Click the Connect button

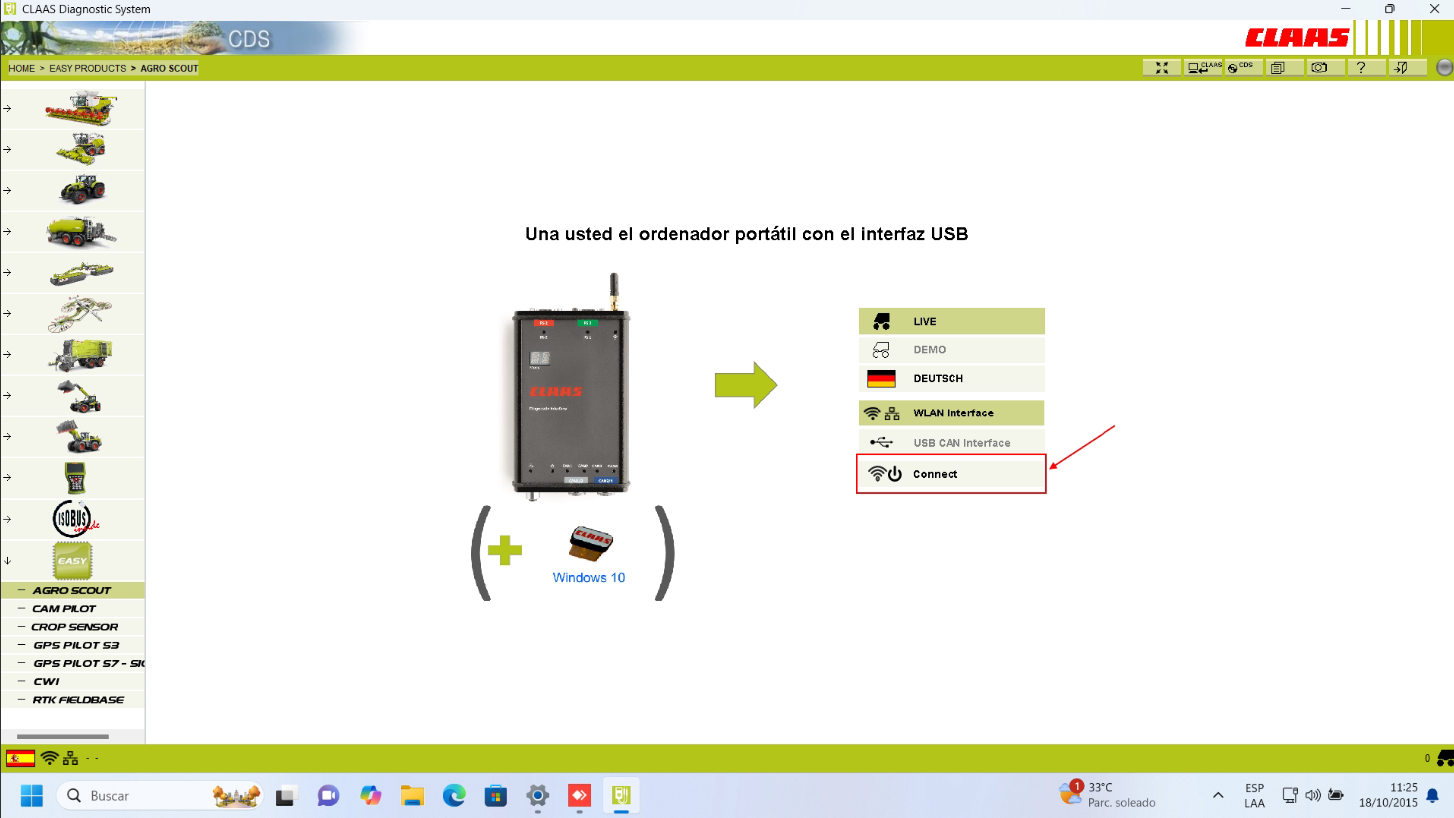point(951,474)
